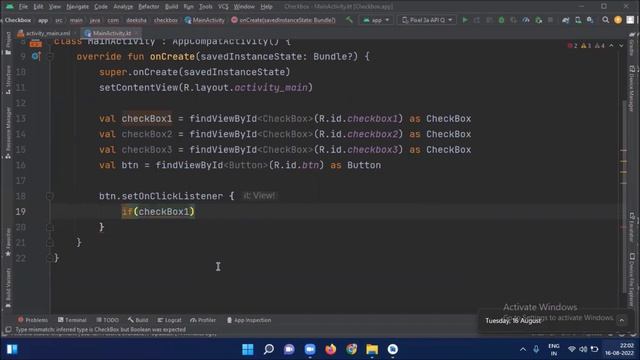Image resolution: width=640 pixels, height=360 pixels.
Task: Close the MainActivity.kt tab
Action: [x=137, y=33]
